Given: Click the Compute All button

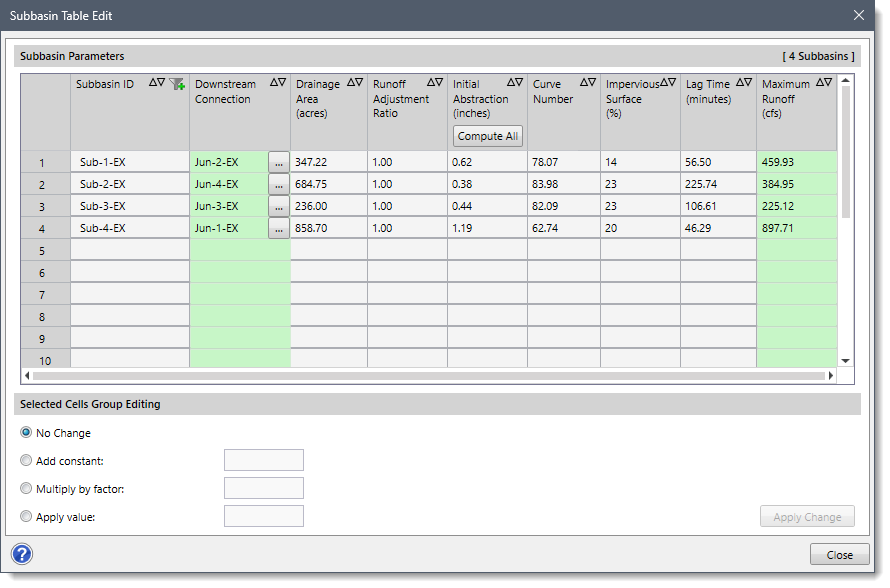Looking at the screenshot, I should click(487, 135).
